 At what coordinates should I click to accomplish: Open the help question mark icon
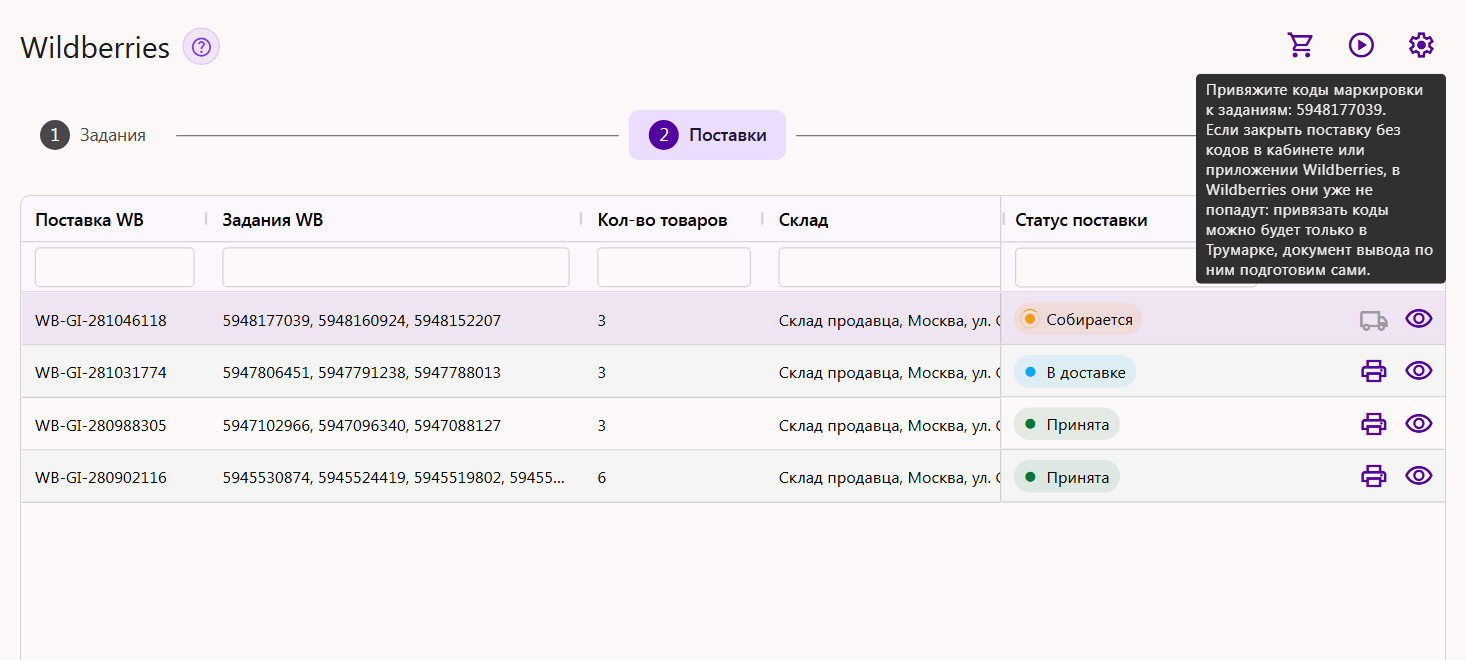click(201, 47)
